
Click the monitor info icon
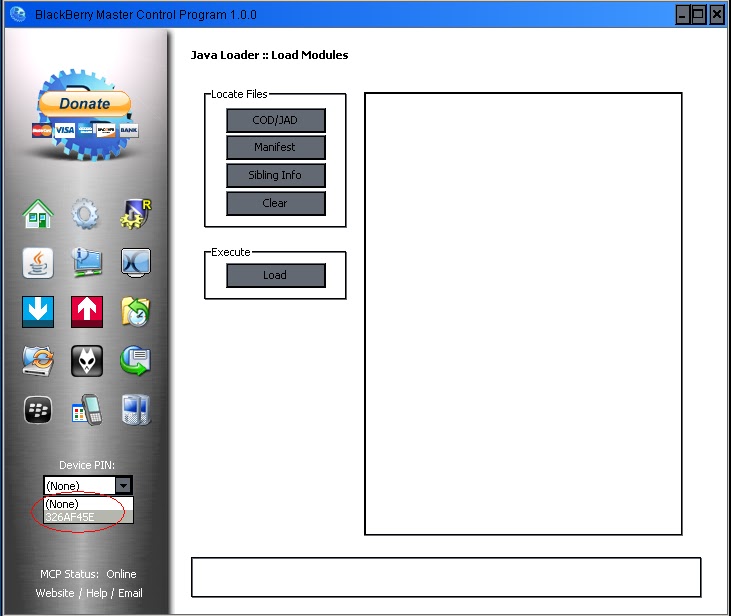pos(87,263)
